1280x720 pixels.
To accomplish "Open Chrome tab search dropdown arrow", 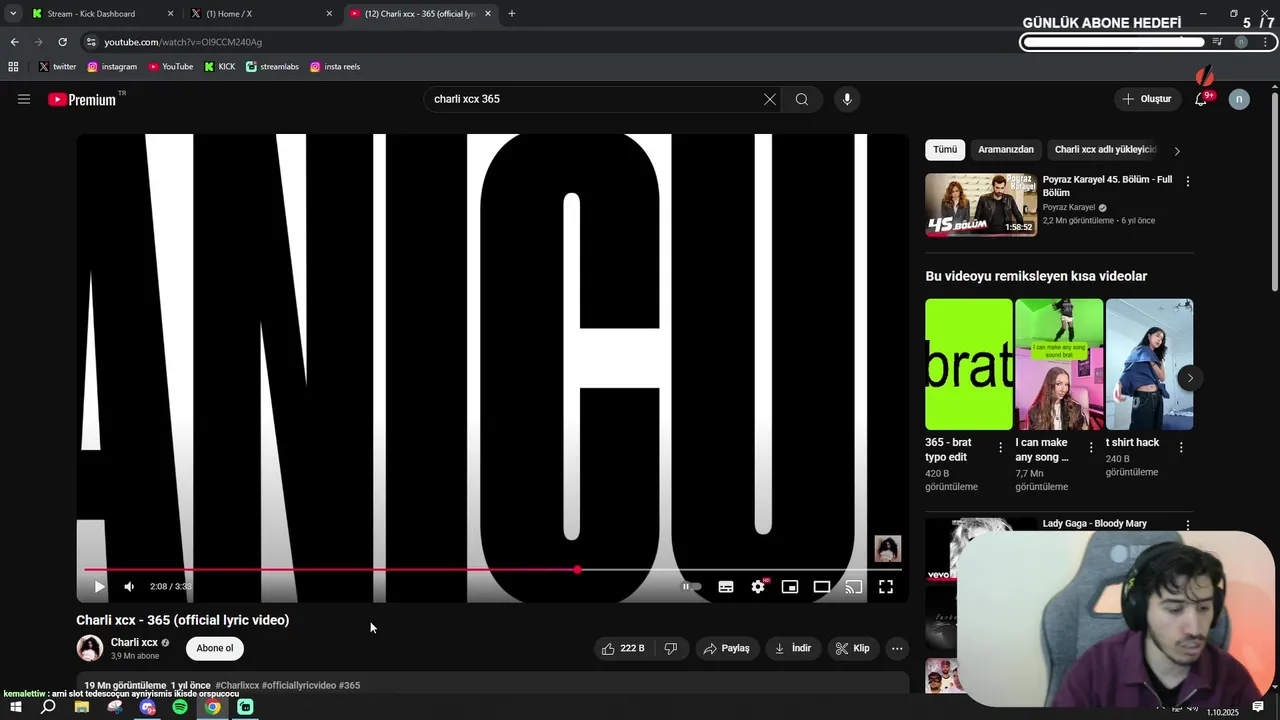I will tap(13, 14).
